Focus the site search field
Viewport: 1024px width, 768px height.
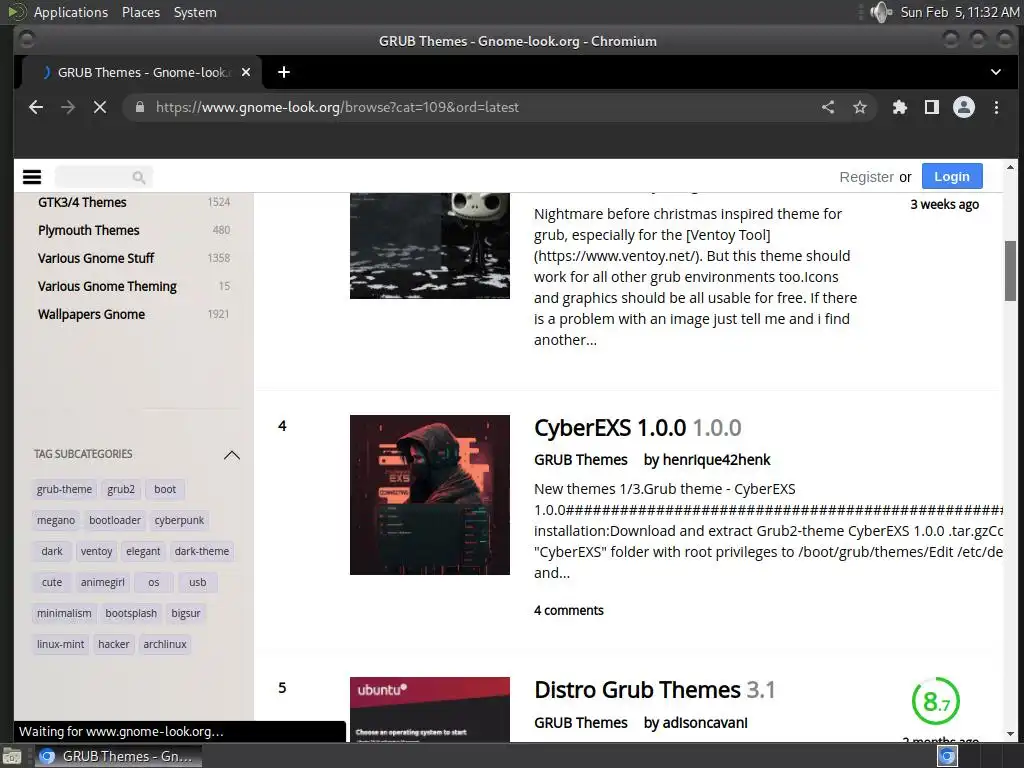[104, 177]
